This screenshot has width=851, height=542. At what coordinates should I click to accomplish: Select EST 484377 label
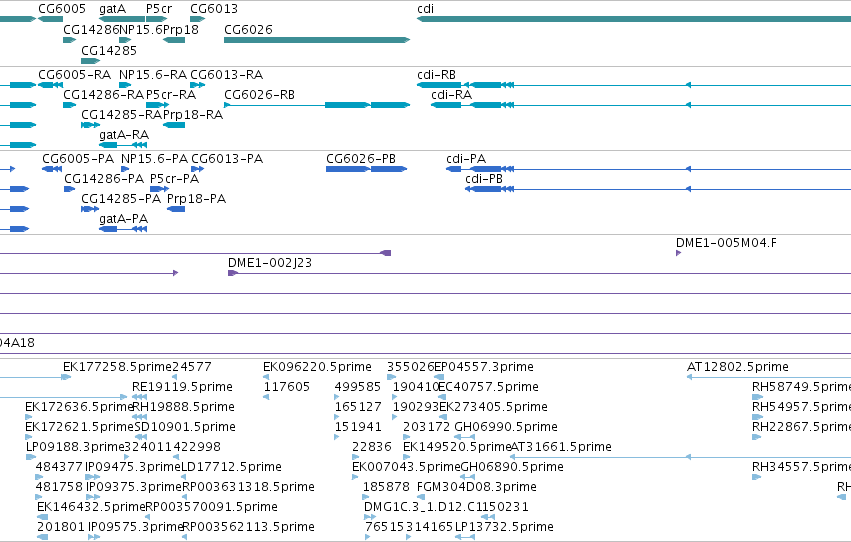point(59,467)
